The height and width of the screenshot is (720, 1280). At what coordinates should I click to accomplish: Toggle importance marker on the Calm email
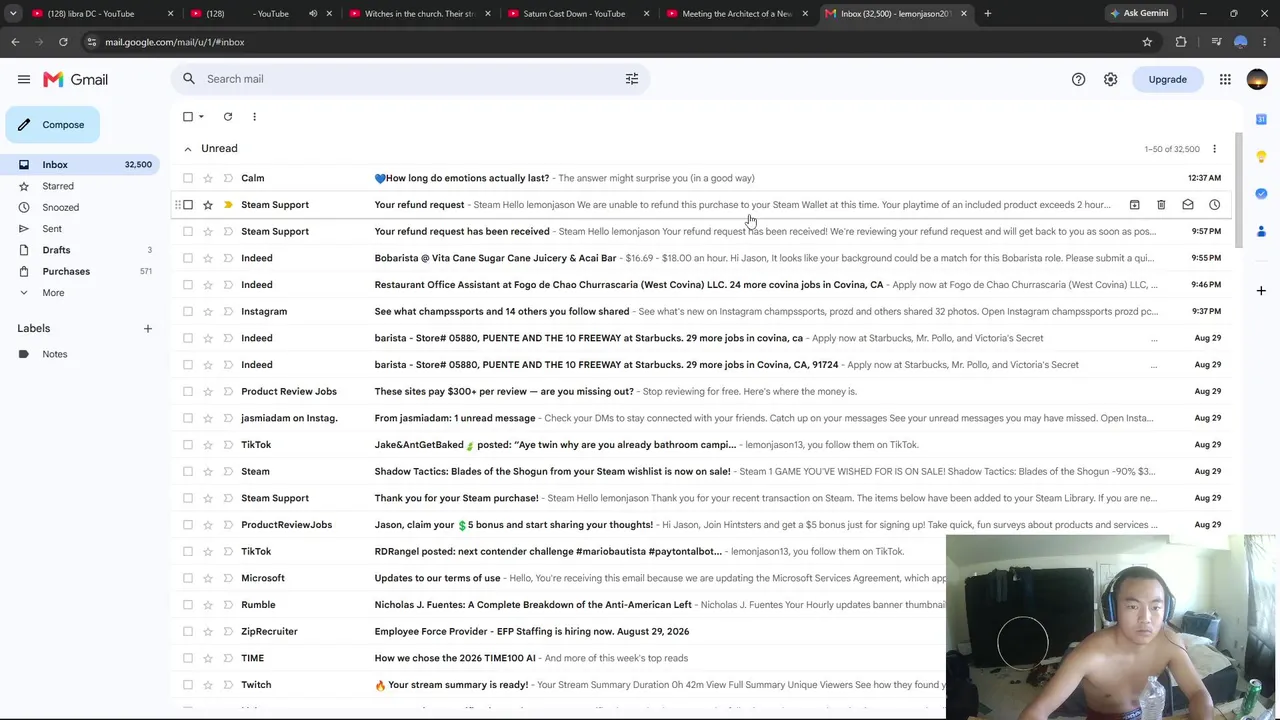tap(228, 178)
